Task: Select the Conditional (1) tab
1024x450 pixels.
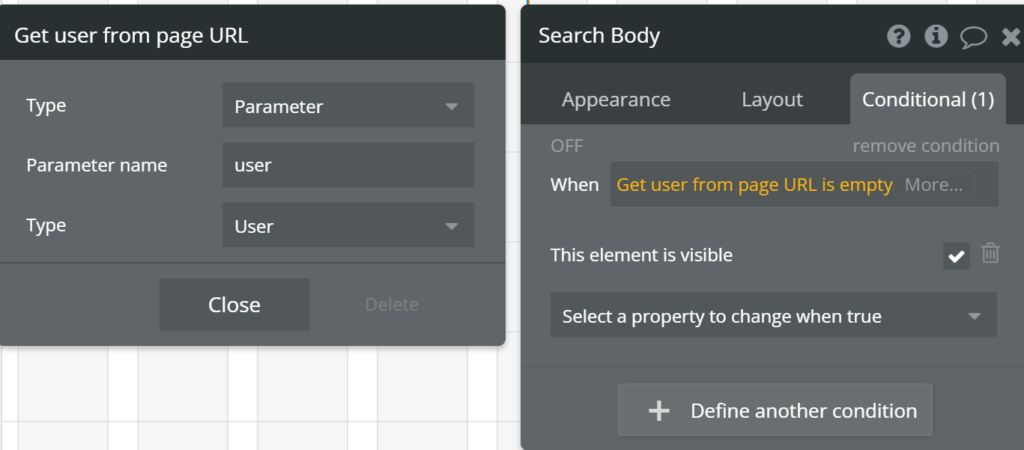Action: tap(928, 99)
